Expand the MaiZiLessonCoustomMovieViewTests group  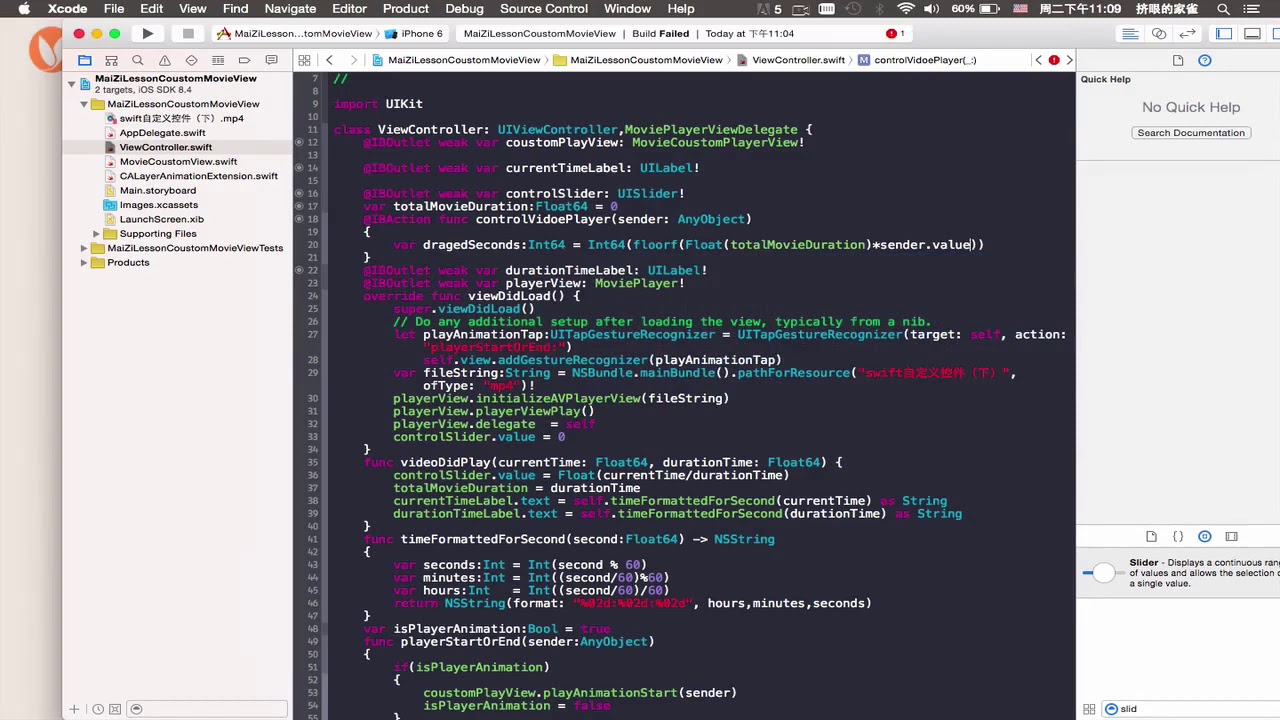(84, 248)
